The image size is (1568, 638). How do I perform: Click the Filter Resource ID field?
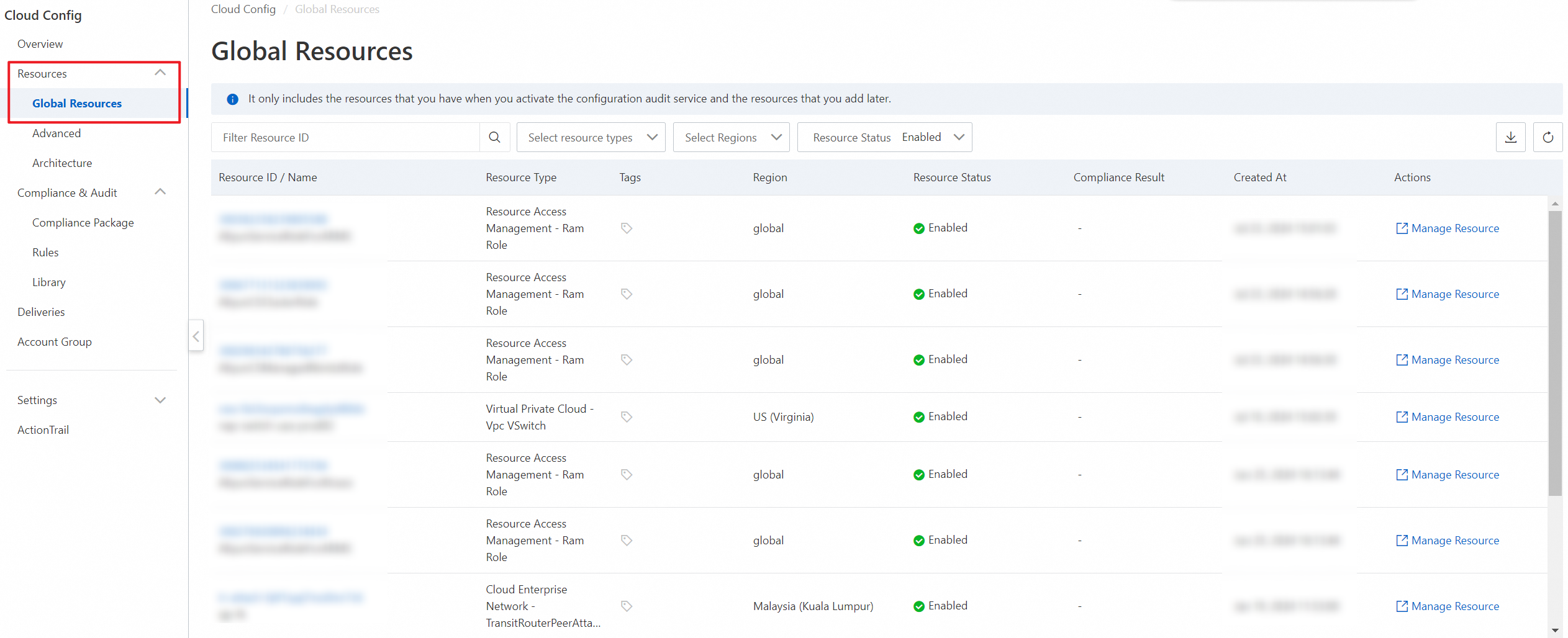pos(345,137)
